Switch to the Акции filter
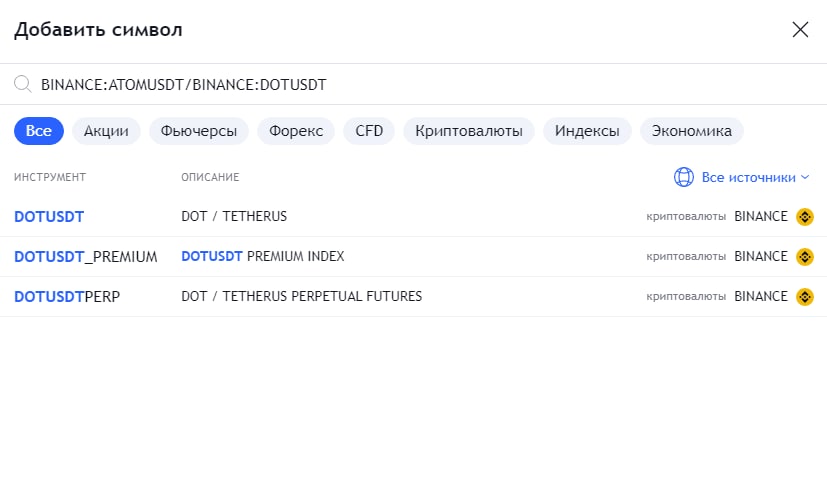This screenshot has width=827, height=477. click(106, 131)
